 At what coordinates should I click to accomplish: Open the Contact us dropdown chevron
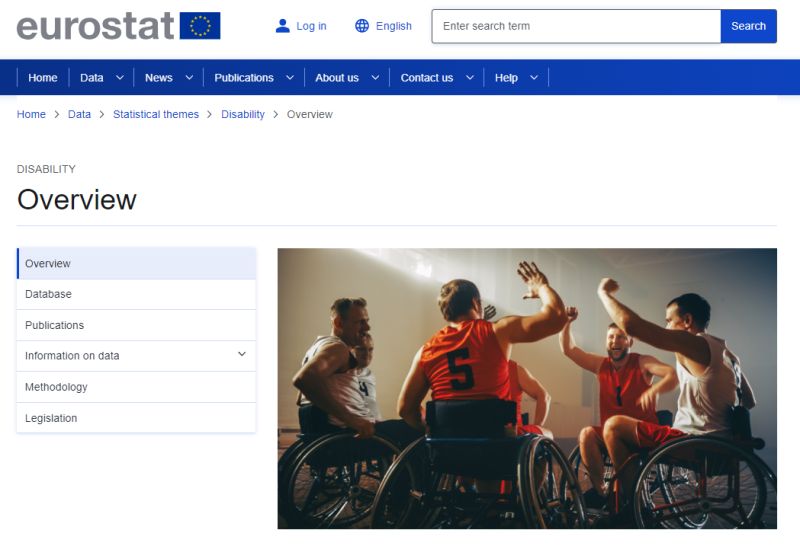tap(470, 78)
